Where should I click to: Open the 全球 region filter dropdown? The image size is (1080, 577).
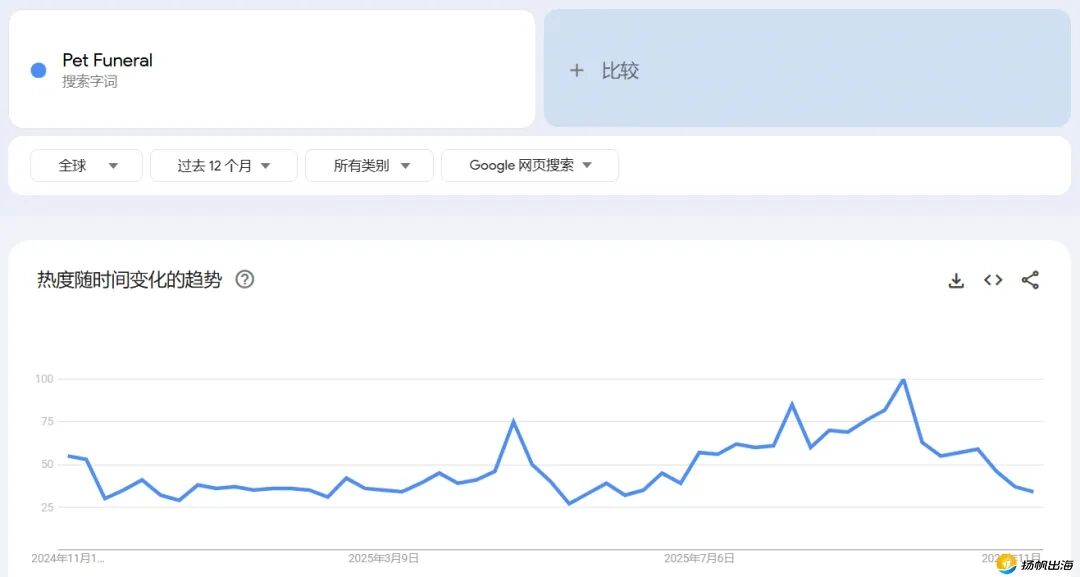[x=86, y=165]
